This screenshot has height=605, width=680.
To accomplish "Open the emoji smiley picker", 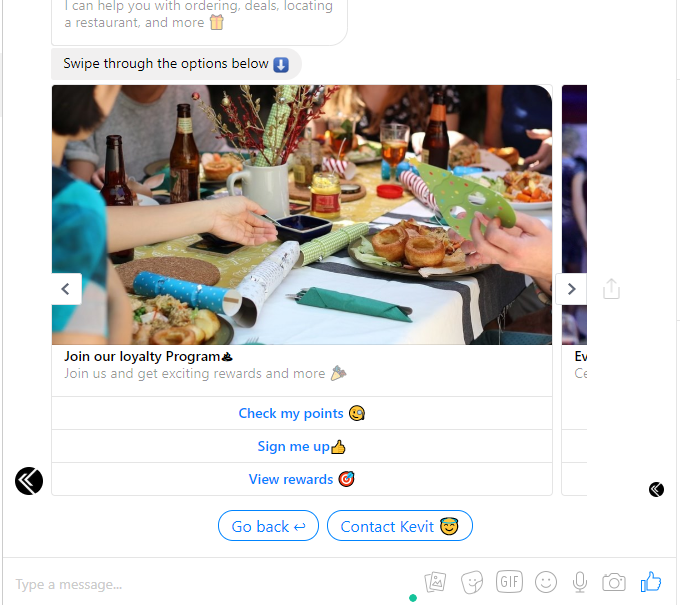I will tap(546, 582).
